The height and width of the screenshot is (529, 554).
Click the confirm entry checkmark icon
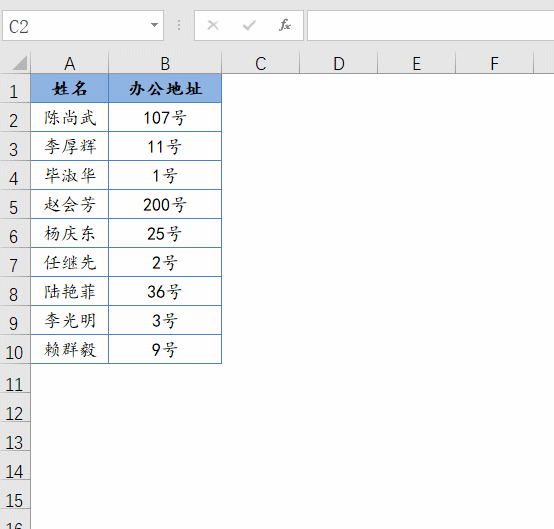click(249, 25)
